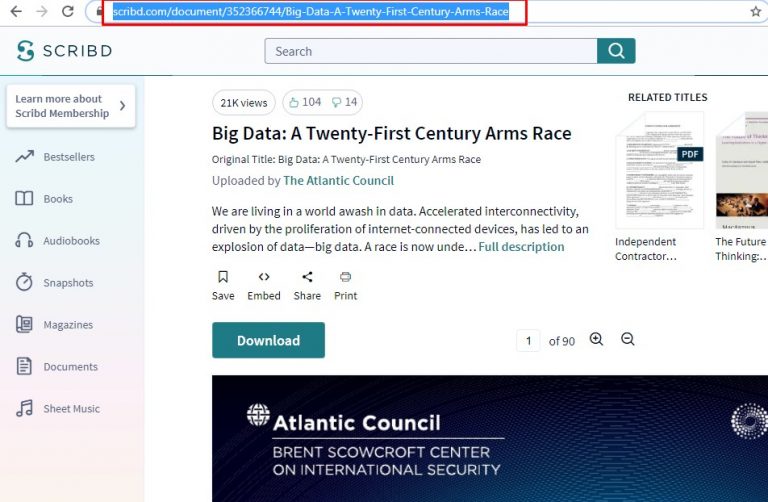The image size is (768, 502).
Task: Click the 'of 90' page count text
Action: click(x=562, y=341)
